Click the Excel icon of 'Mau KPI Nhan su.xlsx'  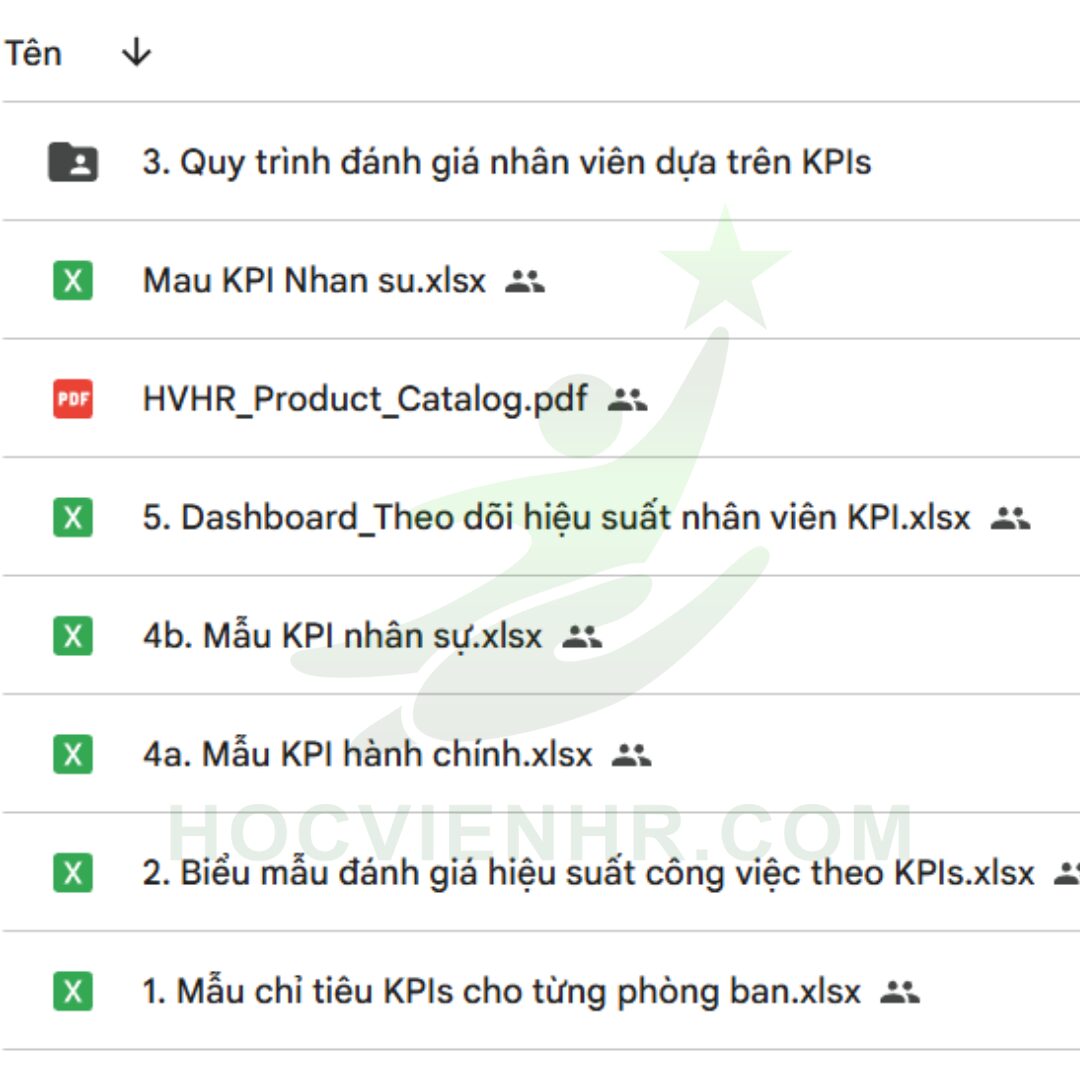pyautogui.click(x=73, y=280)
